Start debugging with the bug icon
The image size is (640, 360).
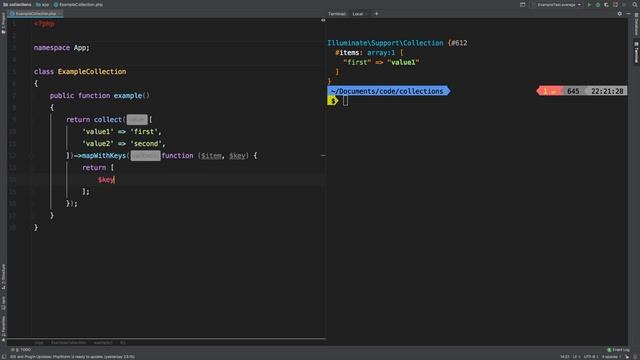[598, 4]
